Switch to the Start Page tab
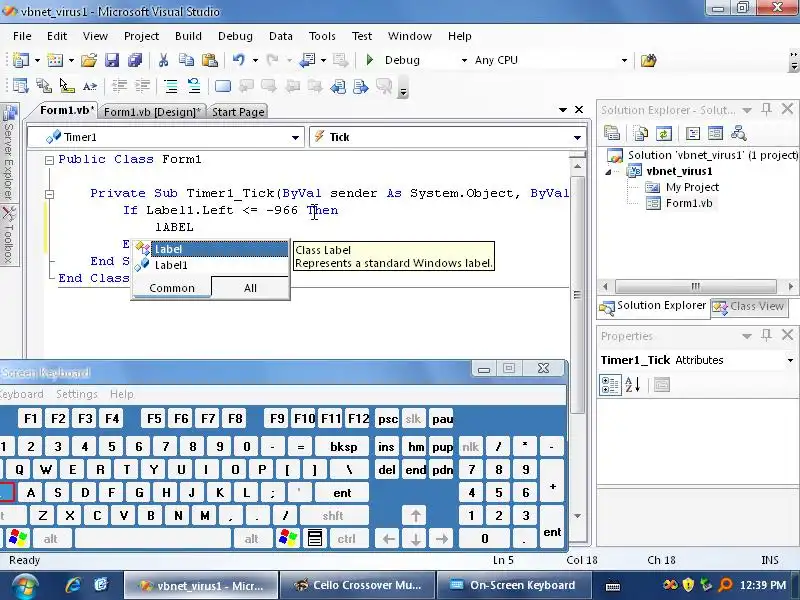 (x=238, y=112)
